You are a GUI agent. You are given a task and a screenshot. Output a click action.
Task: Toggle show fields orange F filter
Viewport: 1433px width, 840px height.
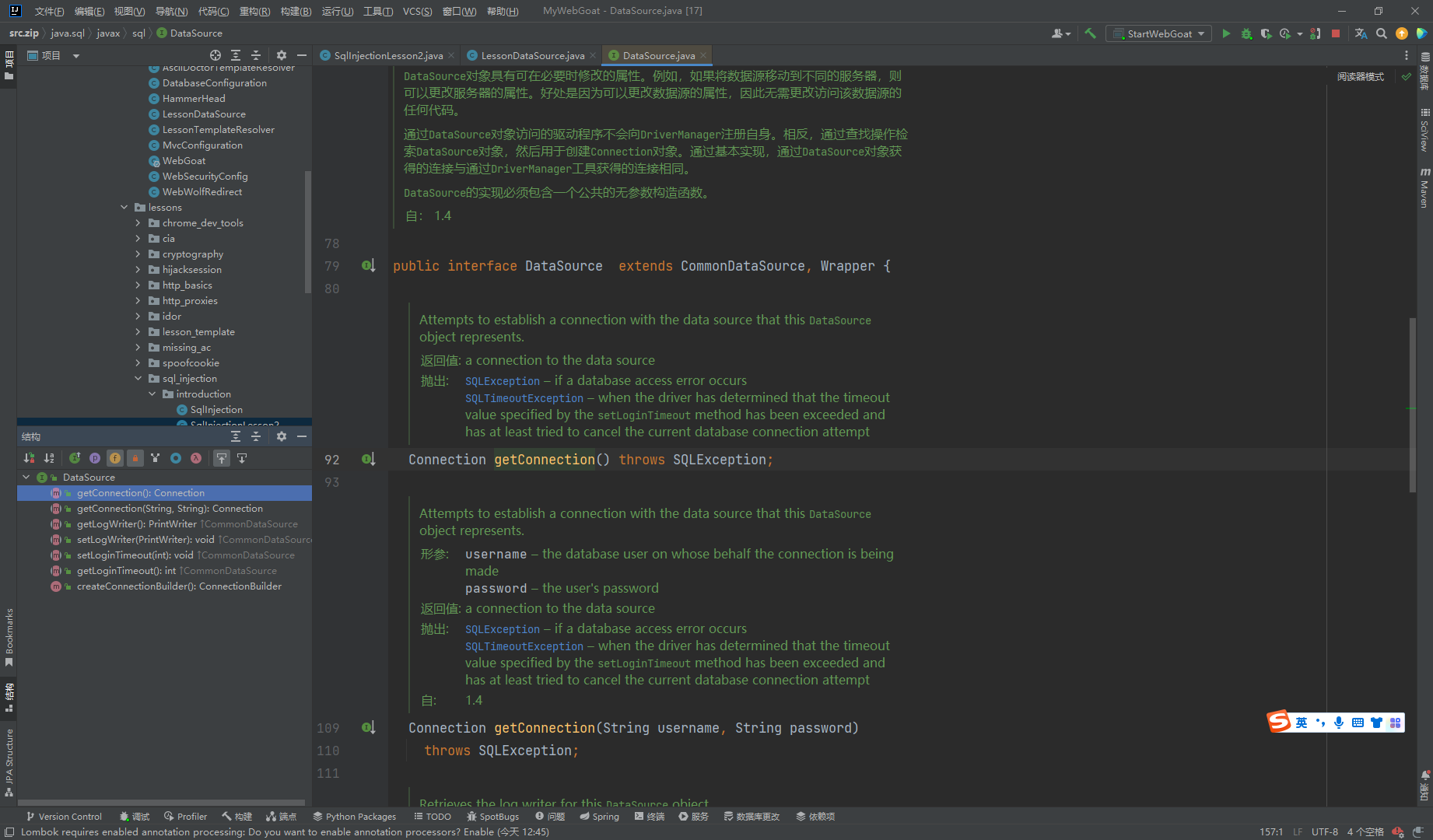[x=115, y=458]
